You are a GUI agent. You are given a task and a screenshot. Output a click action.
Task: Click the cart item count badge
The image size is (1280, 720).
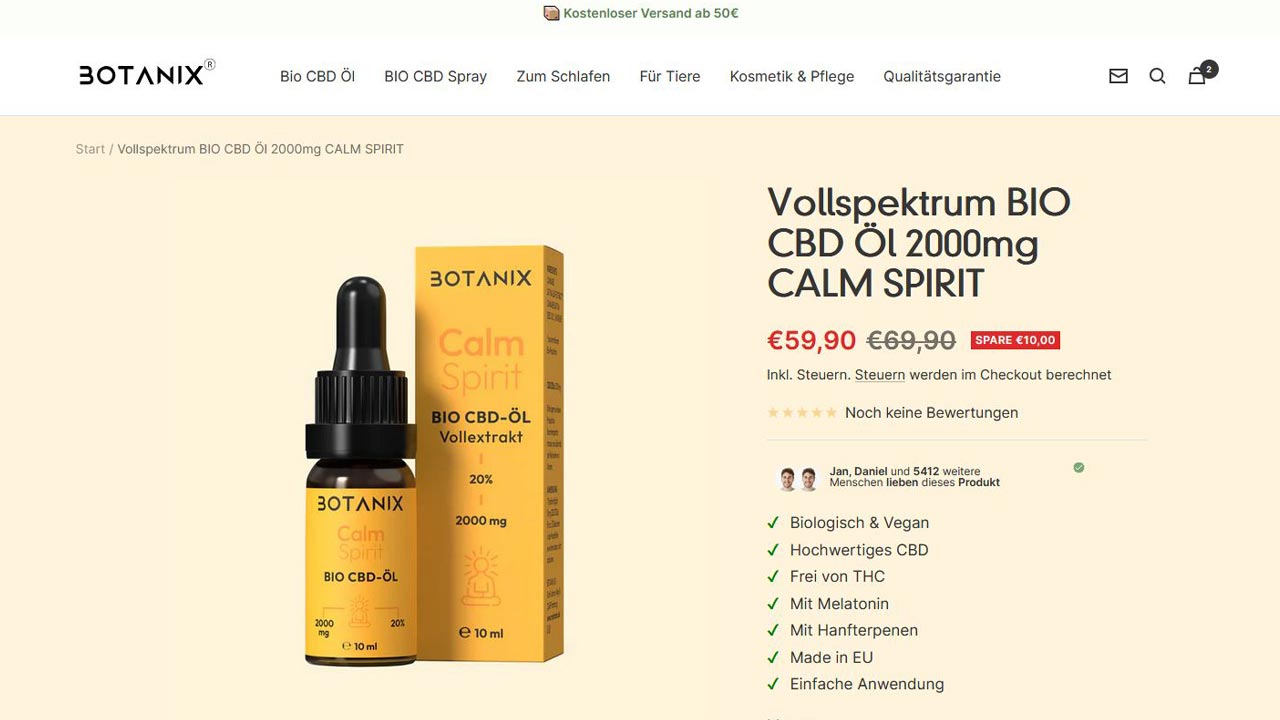[1209, 69]
